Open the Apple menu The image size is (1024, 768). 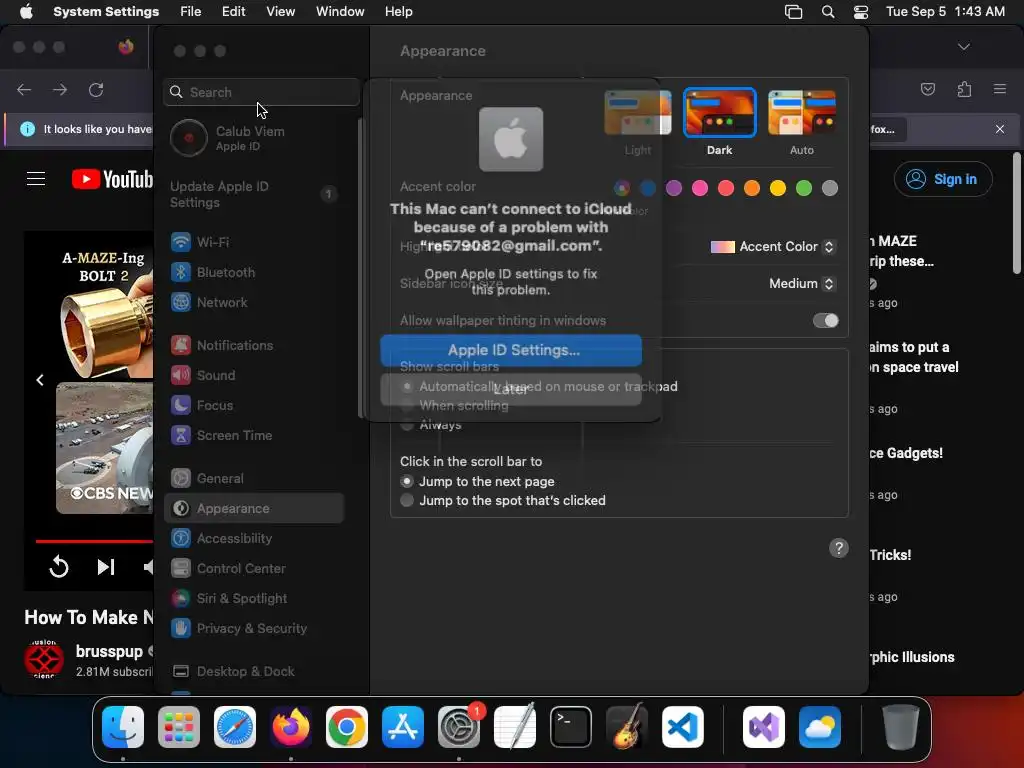click(26, 12)
